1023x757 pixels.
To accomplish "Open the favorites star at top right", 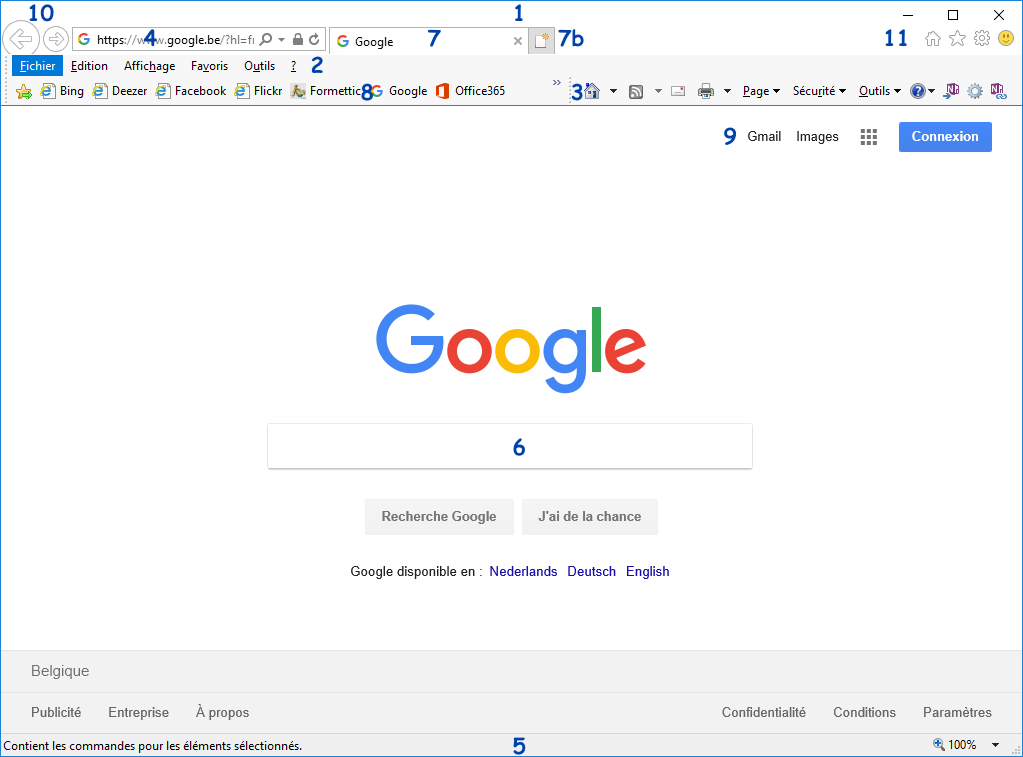I will coord(957,39).
